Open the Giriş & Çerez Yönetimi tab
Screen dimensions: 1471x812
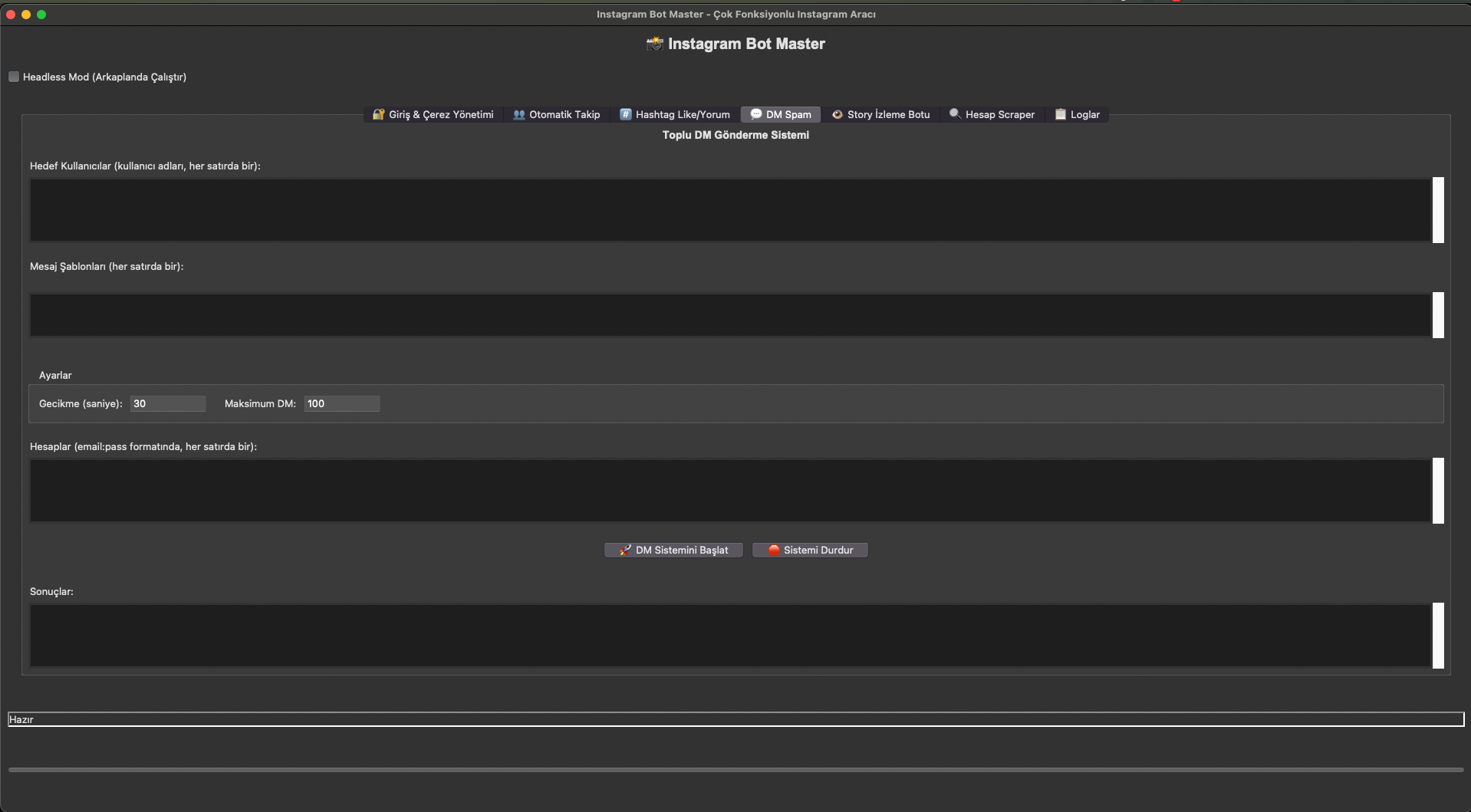tap(433, 114)
